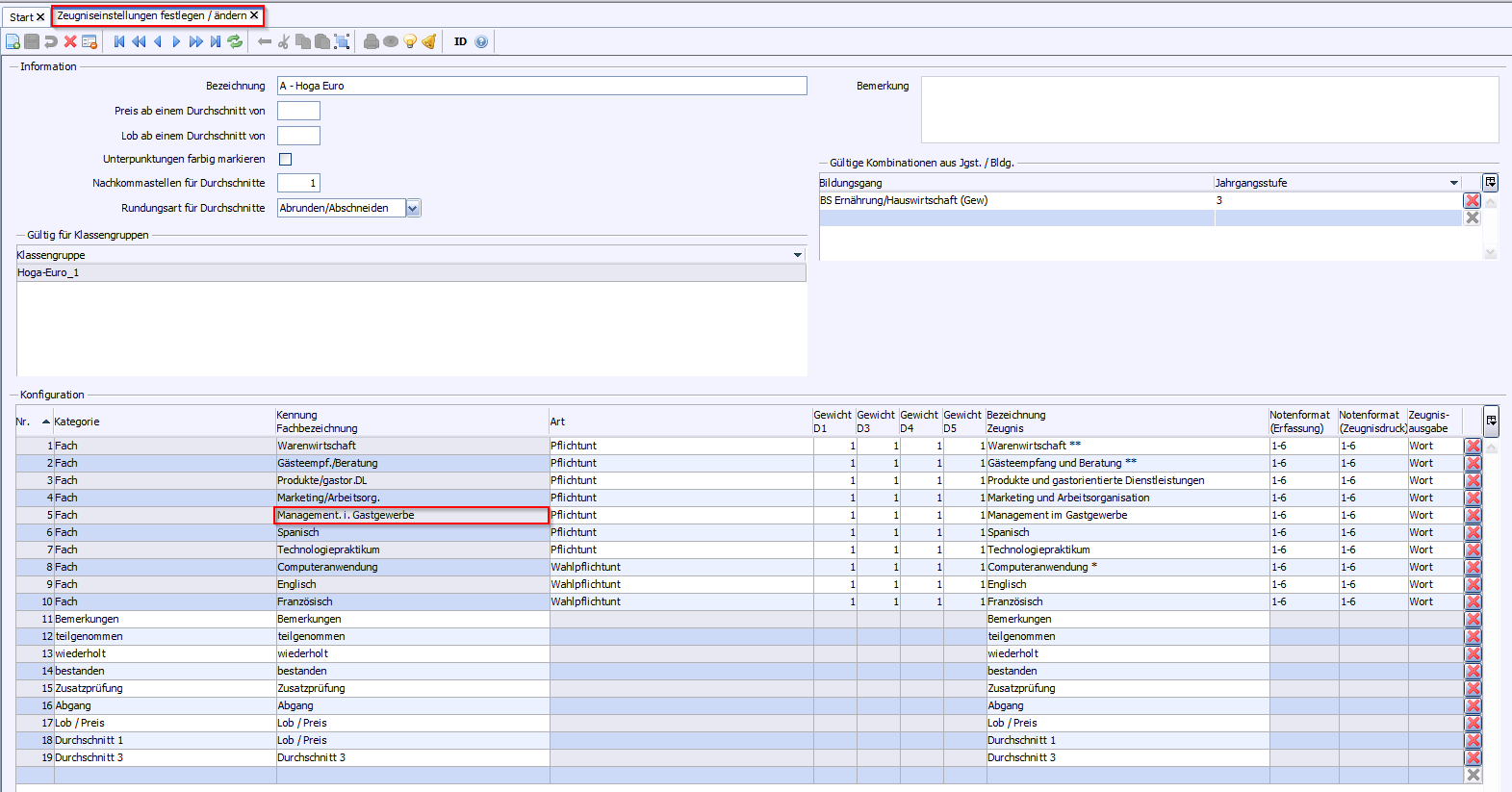Viewport: 1512px width, 792px height.
Task: Expand the Klassengruppe column dropdown arrow
Action: 797,255
